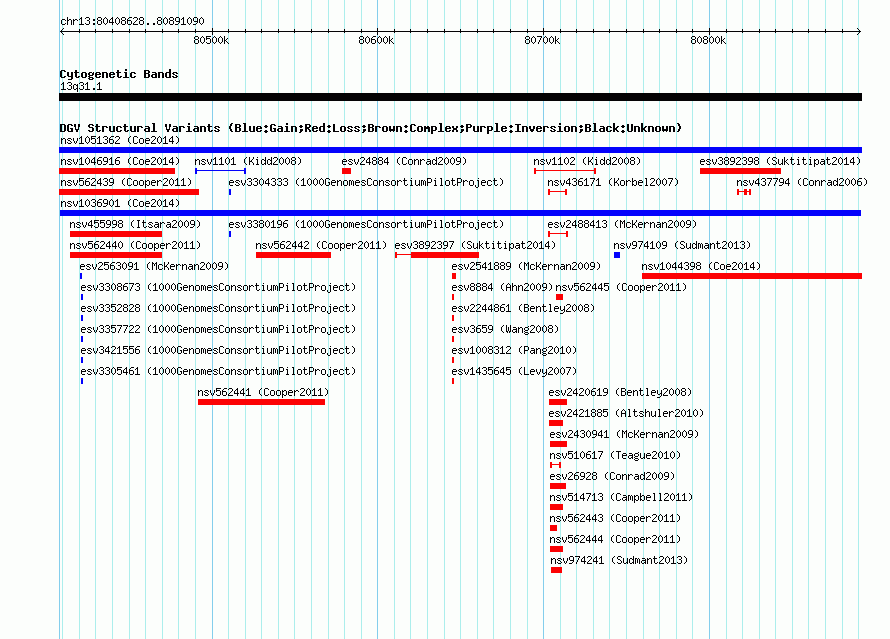Click the 80600k ruler tick label
This screenshot has width=890, height=639.
coord(376,40)
